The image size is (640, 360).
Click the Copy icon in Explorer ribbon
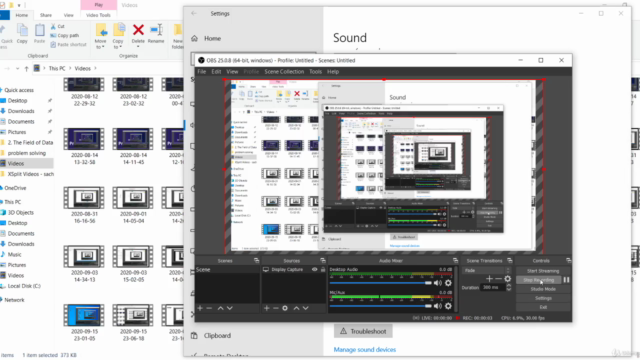(x=22, y=31)
